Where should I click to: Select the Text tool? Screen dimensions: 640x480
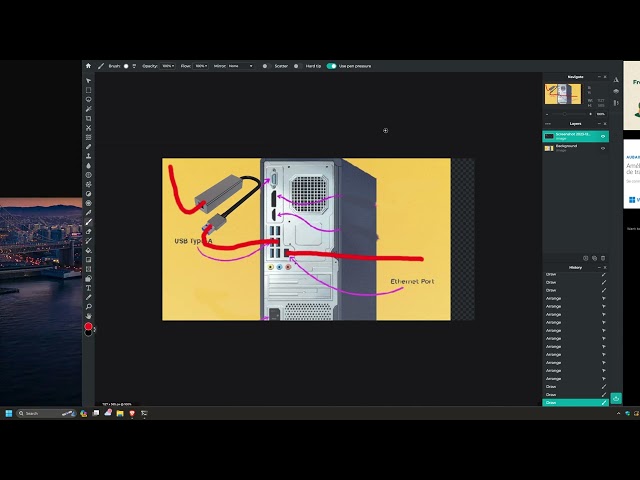coord(88,288)
